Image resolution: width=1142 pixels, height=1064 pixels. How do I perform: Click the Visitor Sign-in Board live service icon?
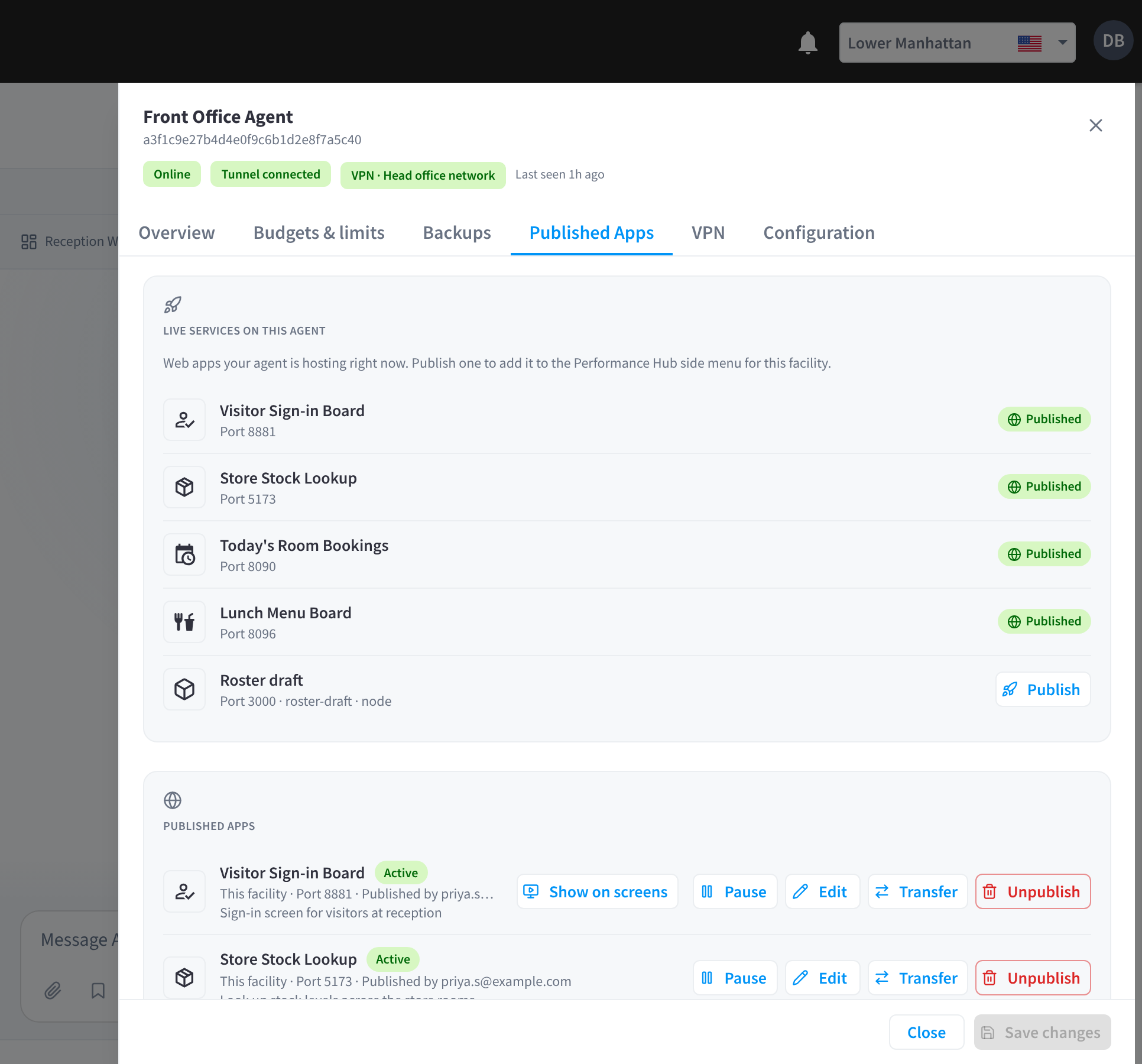(184, 420)
